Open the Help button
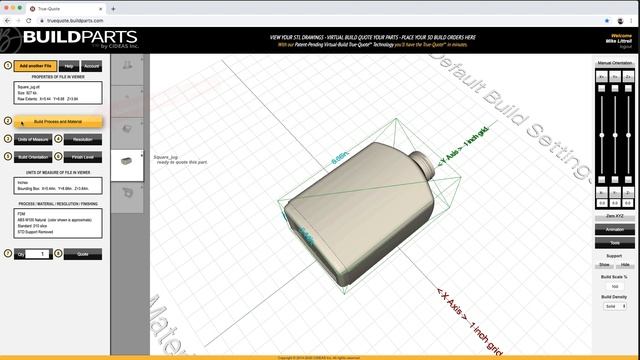The width and height of the screenshot is (640, 360). tap(69, 66)
